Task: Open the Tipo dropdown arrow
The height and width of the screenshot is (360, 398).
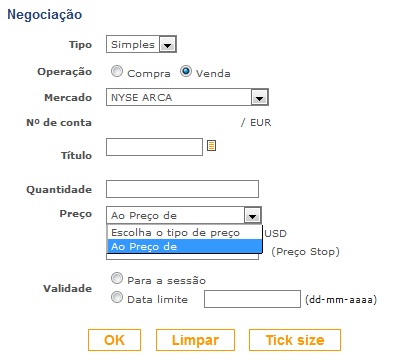Action: coord(167,44)
